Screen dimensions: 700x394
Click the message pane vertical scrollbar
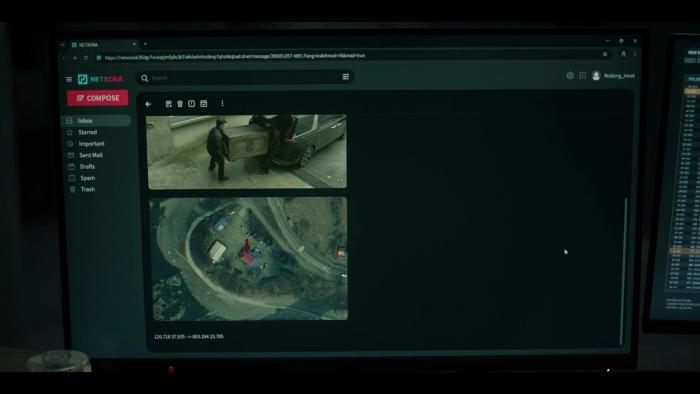pos(624,271)
